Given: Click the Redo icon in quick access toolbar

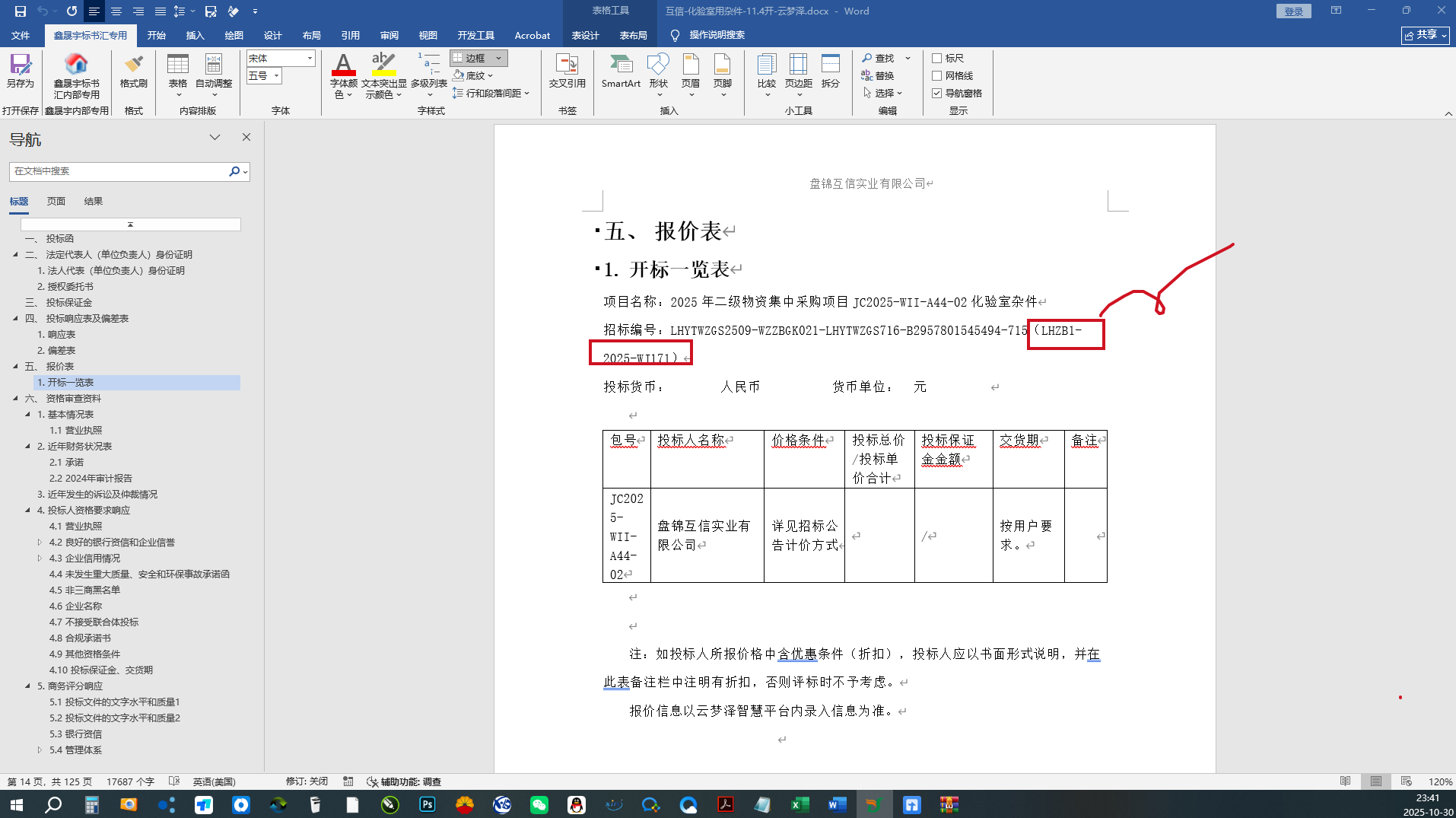Looking at the screenshot, I should [72, 11].
